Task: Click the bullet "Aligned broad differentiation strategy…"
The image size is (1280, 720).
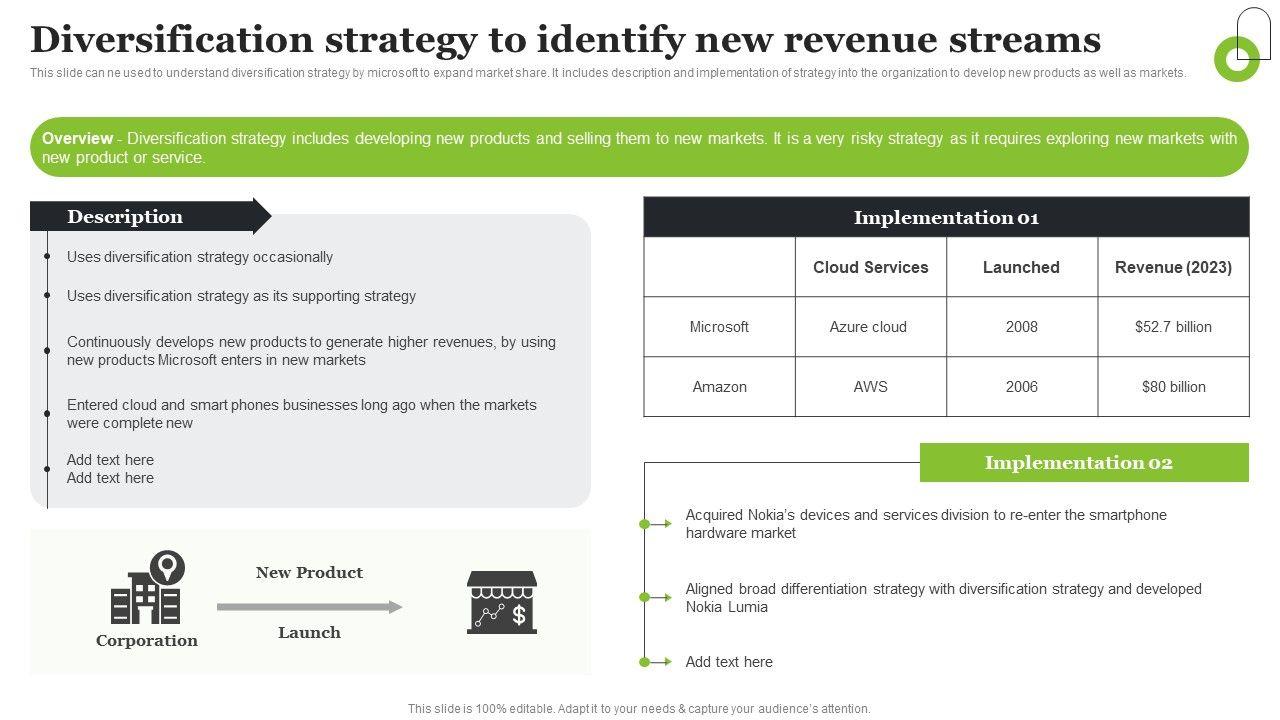Action: [944, 598]
